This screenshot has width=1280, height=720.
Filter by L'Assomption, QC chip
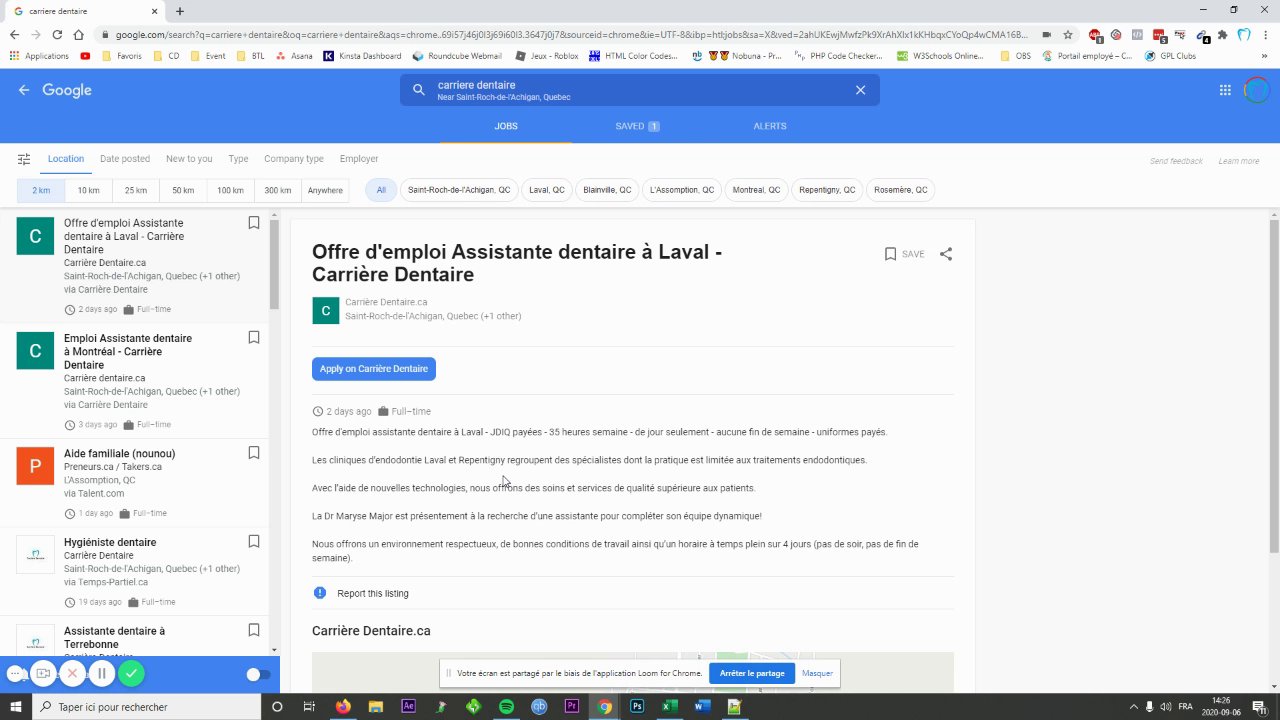[x=682, y=190]
